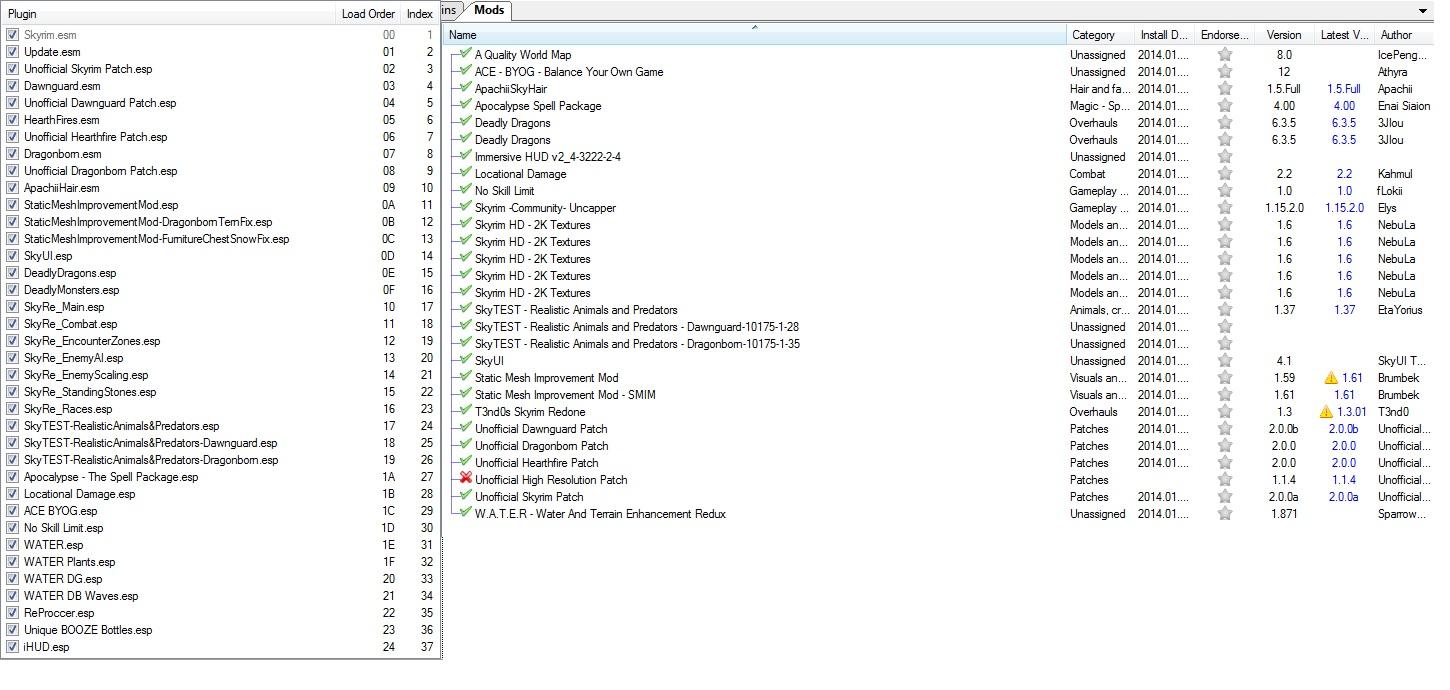Sort plugins by the Load Order column header
The height and width of the screenshot is (690, 1450).
368,14
